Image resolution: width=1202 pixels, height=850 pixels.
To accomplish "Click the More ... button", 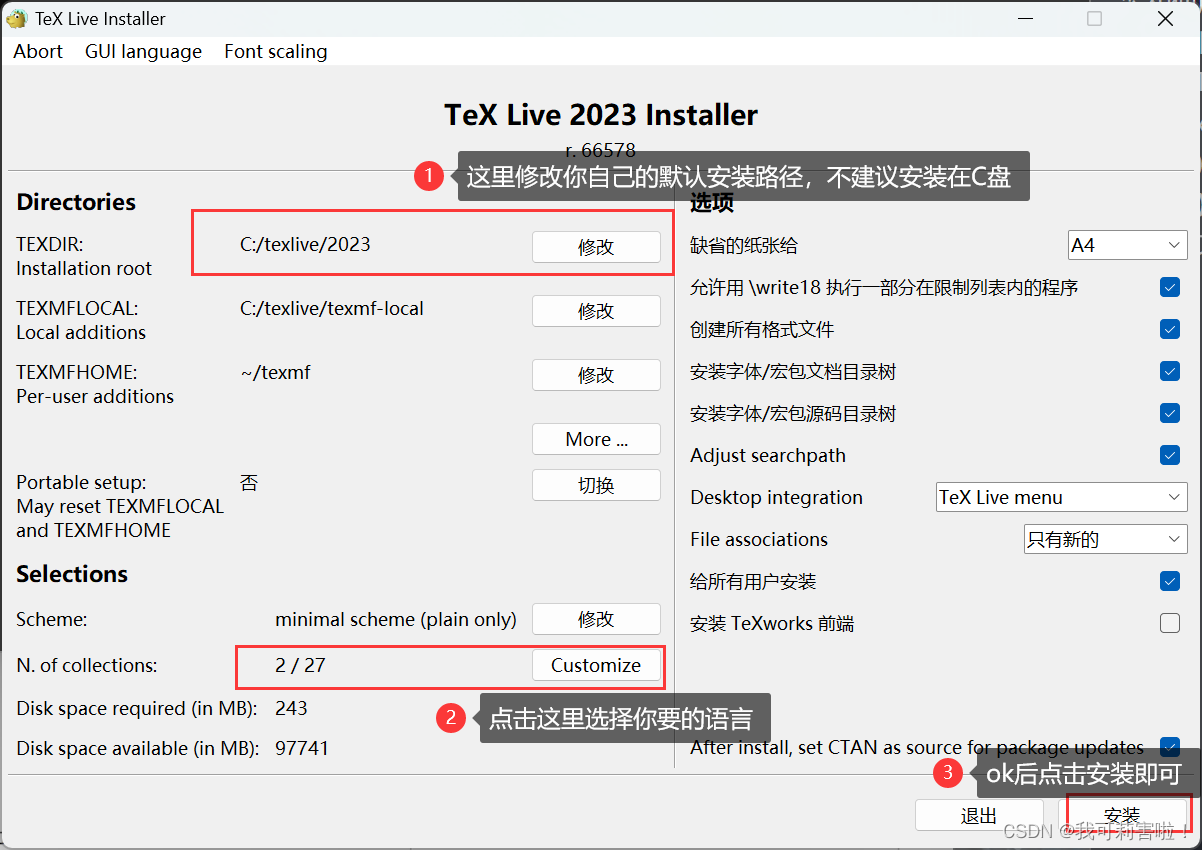I will (596, 439).
